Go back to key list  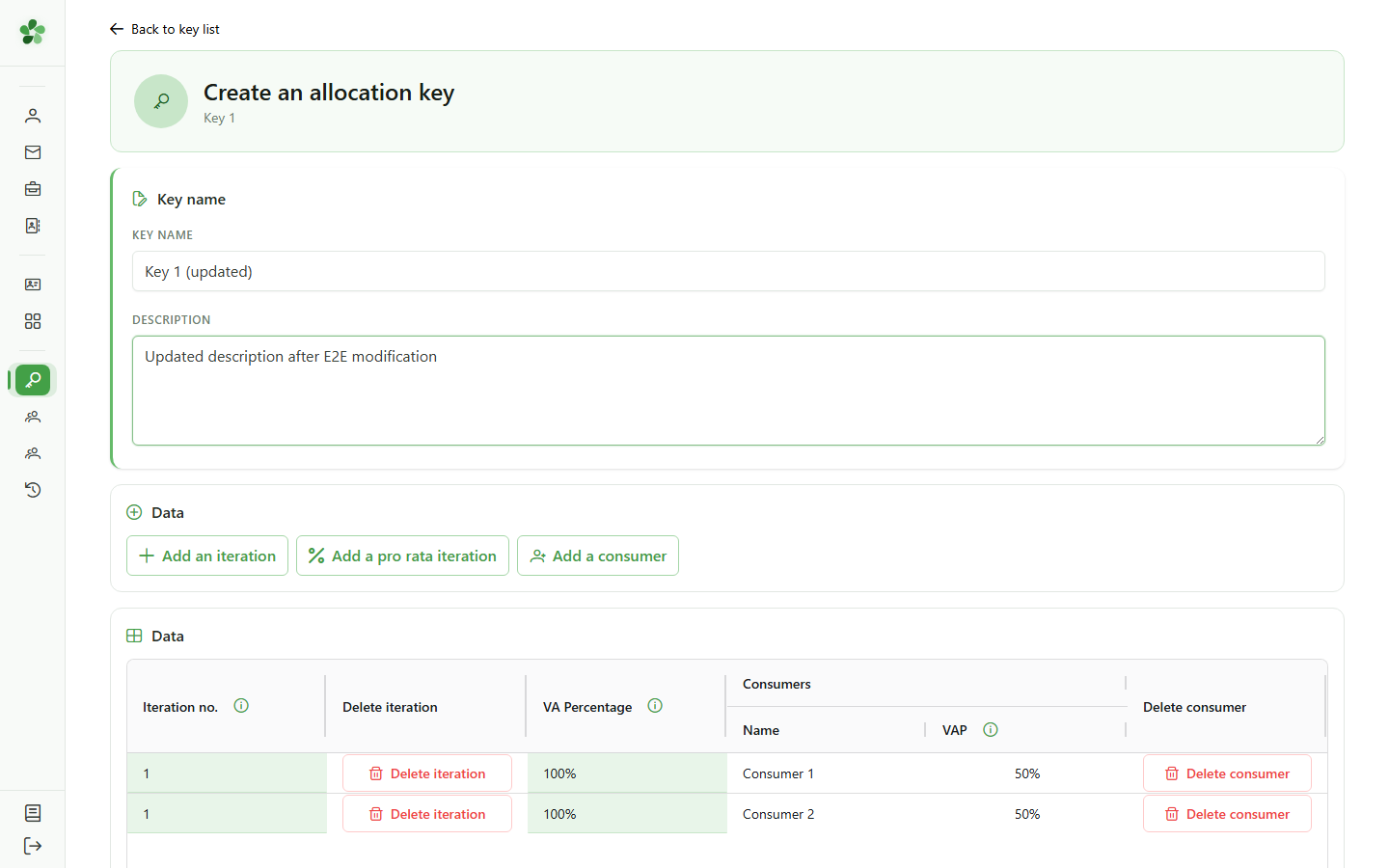[x=165, y=29]
